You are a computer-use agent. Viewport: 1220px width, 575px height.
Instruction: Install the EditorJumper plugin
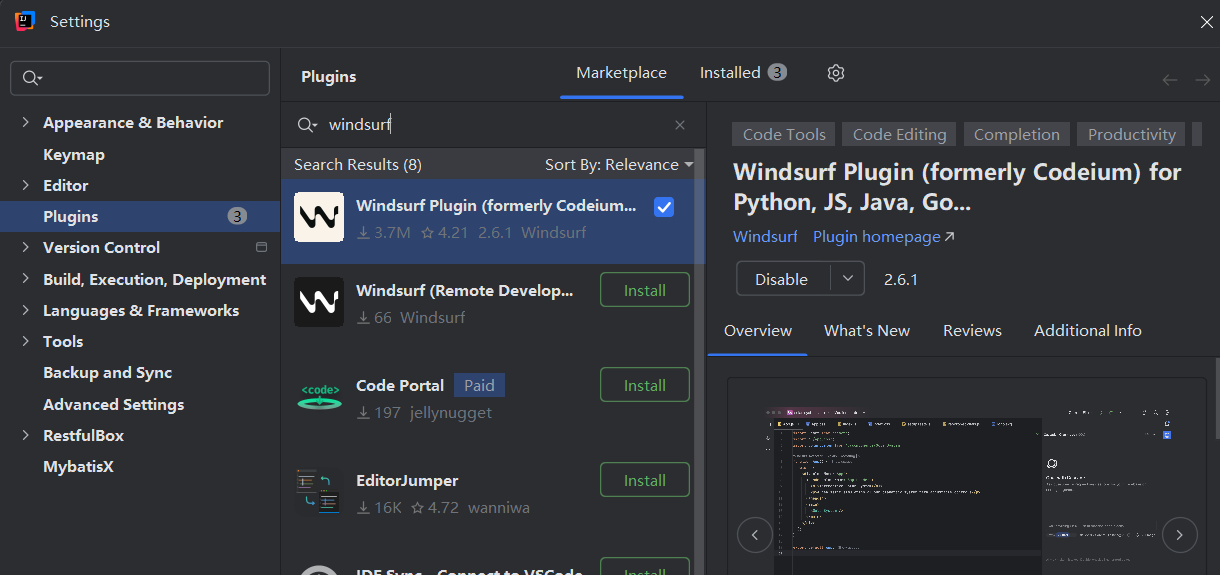(645, 480)
